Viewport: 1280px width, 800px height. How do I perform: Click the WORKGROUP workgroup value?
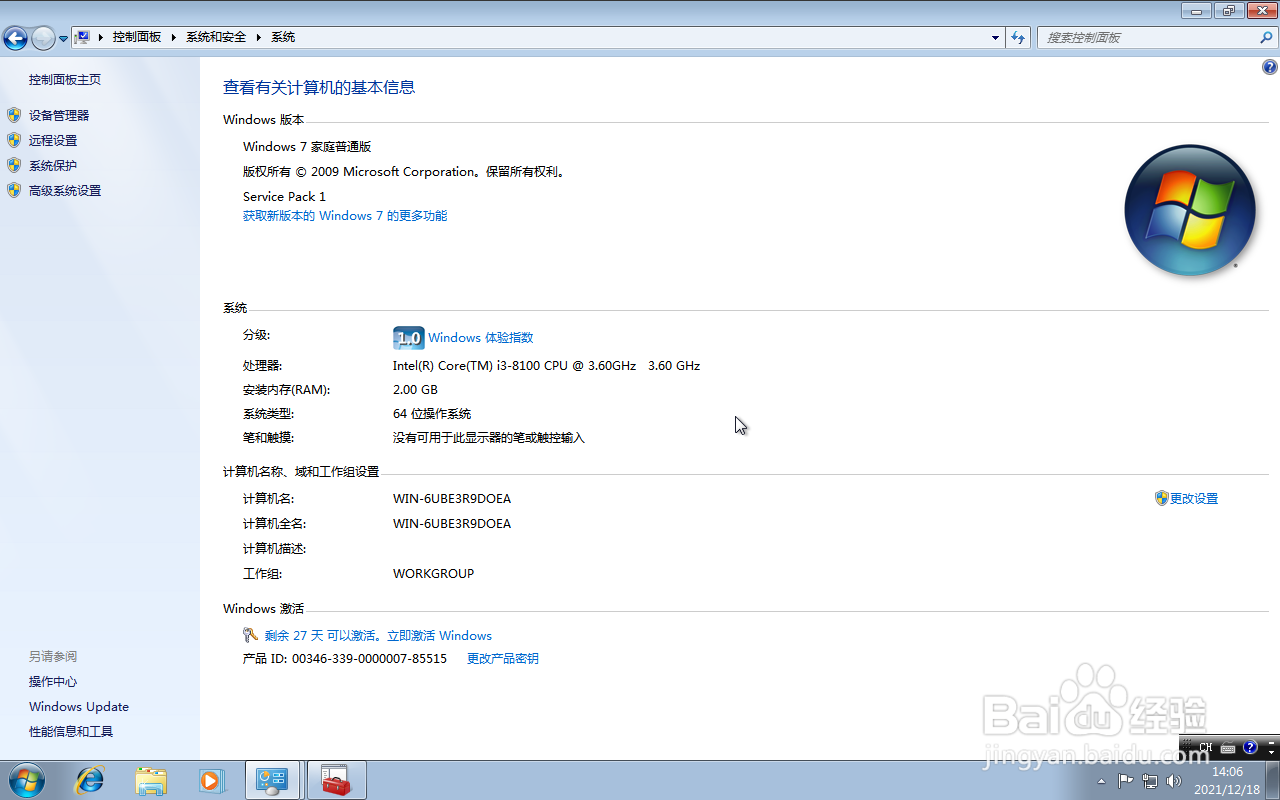click(x=433, y=573)
